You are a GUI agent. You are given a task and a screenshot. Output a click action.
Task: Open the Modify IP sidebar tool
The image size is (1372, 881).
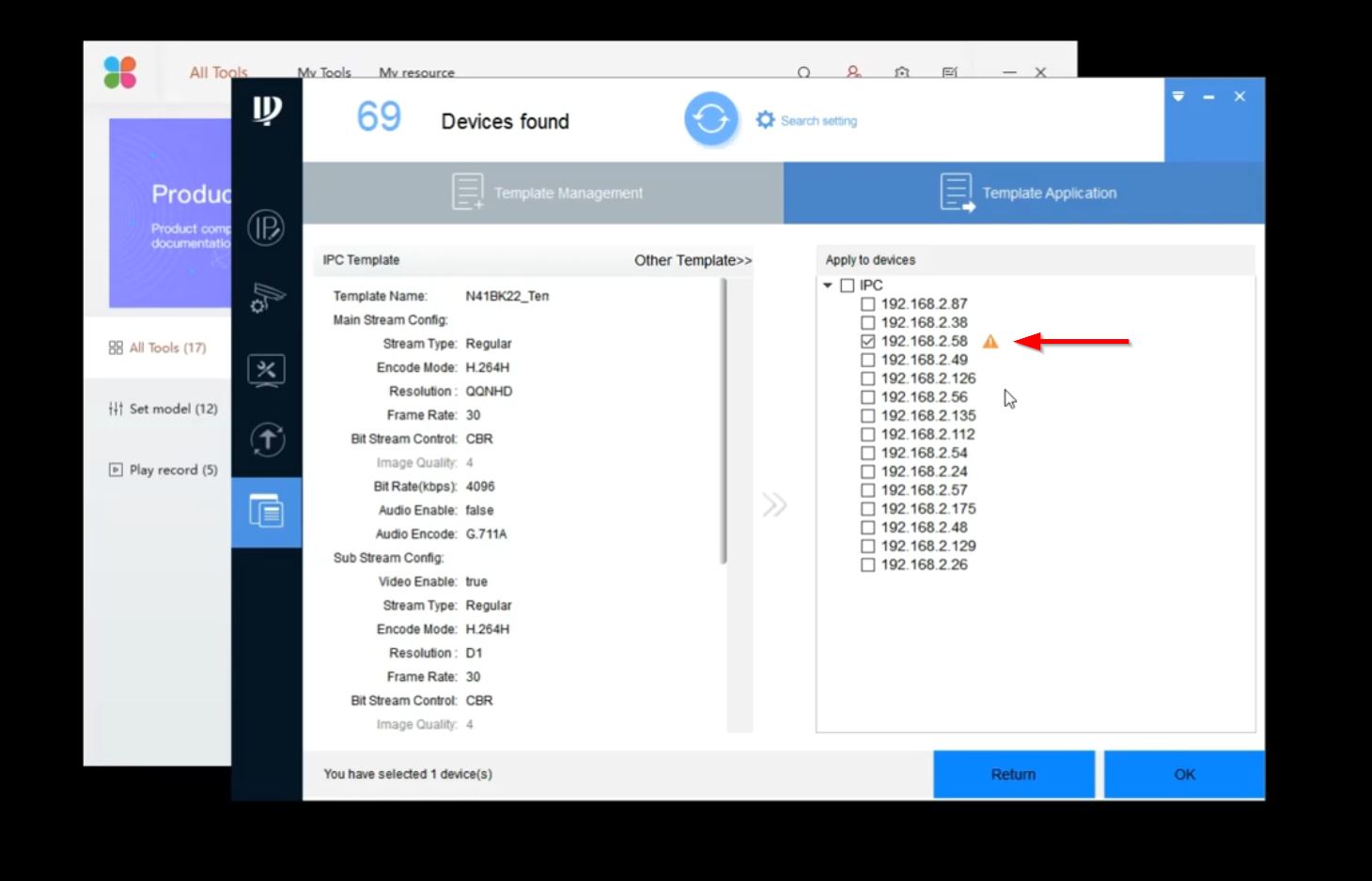point(267,227)
